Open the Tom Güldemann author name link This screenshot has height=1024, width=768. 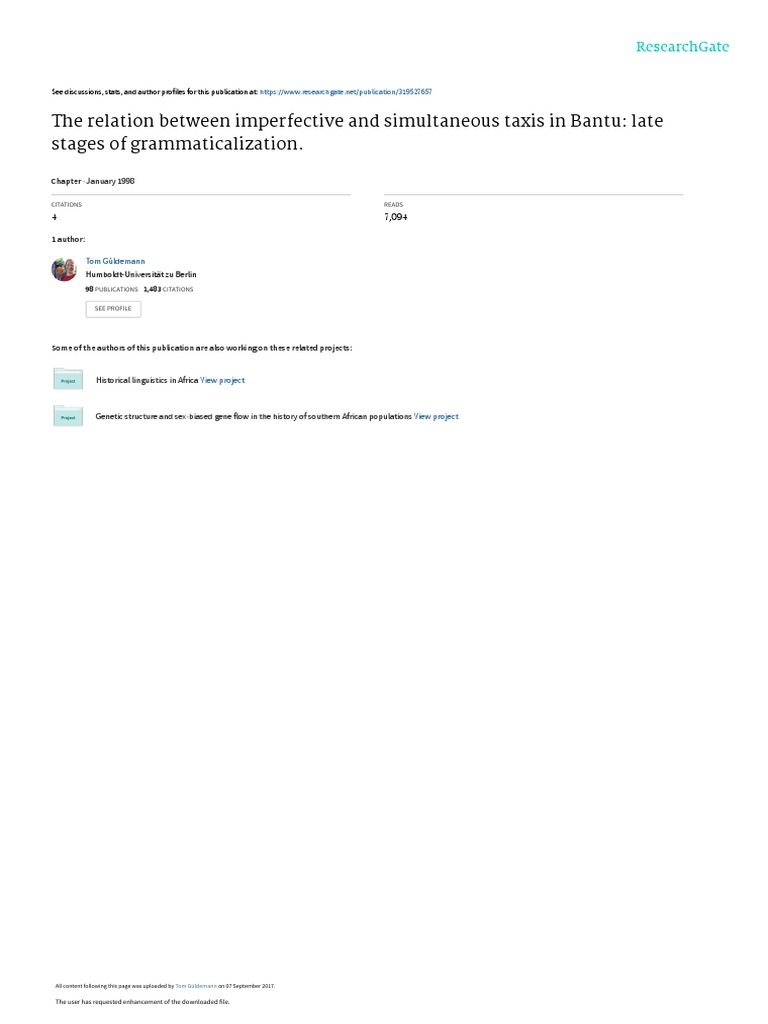pos(116,261)
